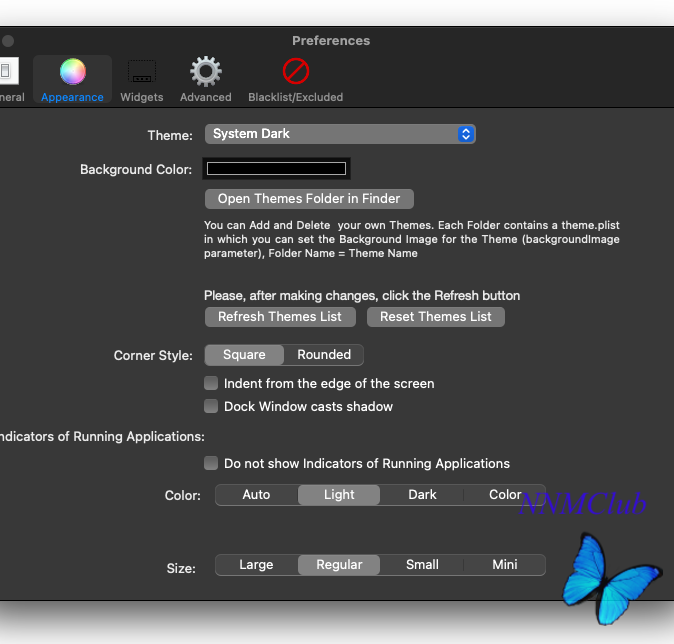Choose Mini indicator size
Viewport: 674px width, 644px height.
point(505,564)
